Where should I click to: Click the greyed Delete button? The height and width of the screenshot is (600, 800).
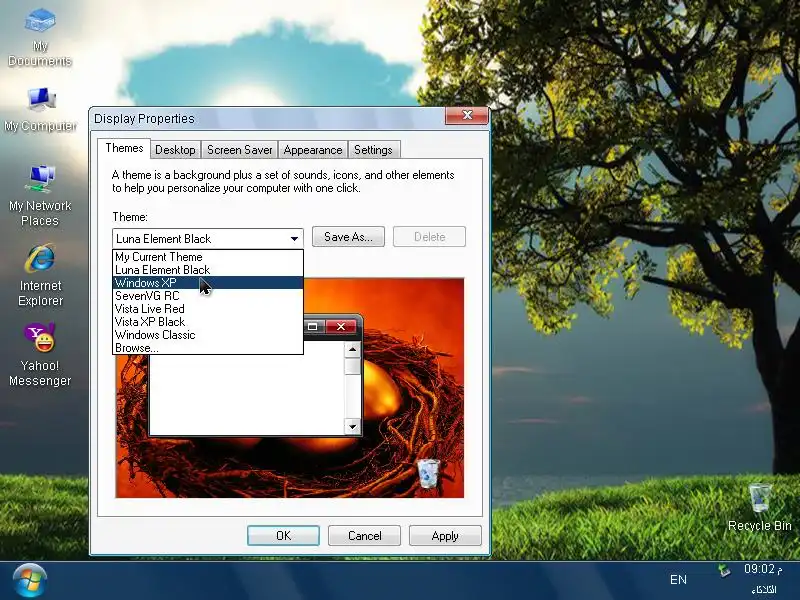(429, 237)
